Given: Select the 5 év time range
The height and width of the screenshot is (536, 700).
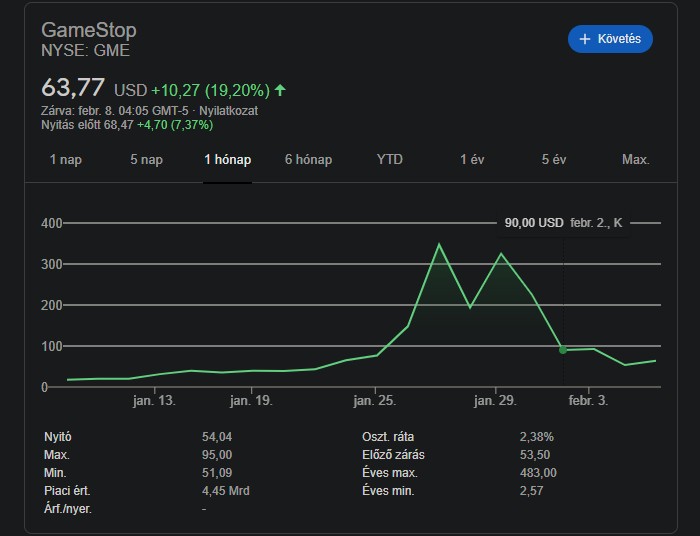Looking at the screenshot, I should pos(554,160).
